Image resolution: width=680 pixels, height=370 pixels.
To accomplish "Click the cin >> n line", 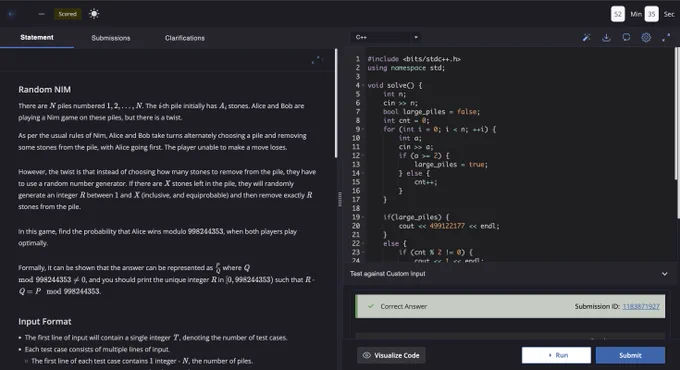I will point(400,103).
